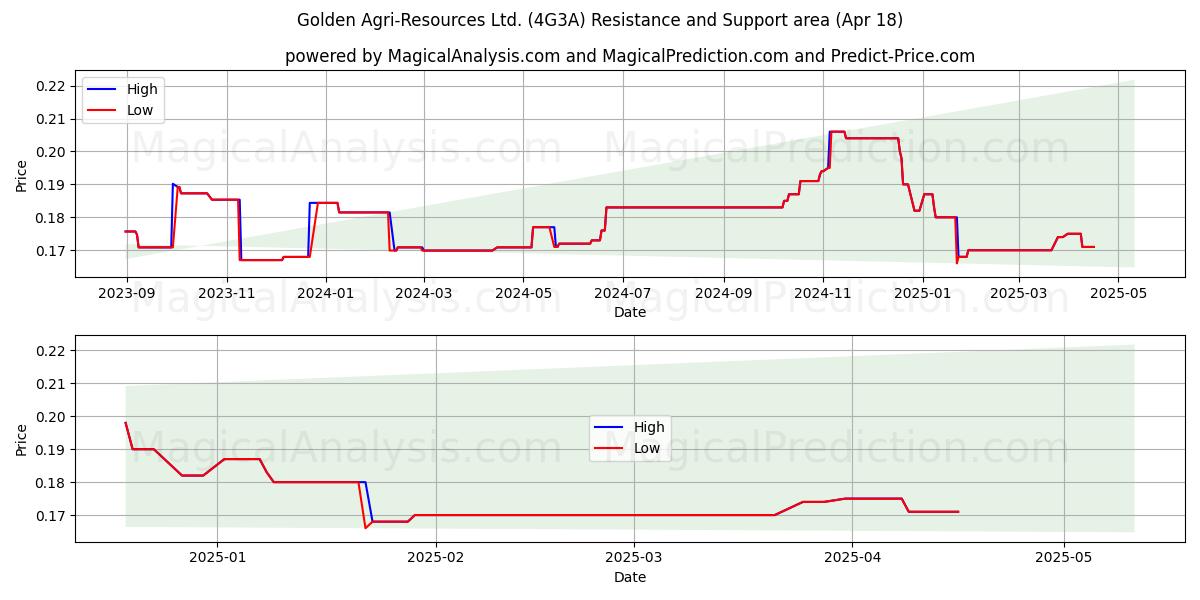Click 'Low' in the bottom chart legend
Viewport: 1200px width, 600px height.
point(647,448)
